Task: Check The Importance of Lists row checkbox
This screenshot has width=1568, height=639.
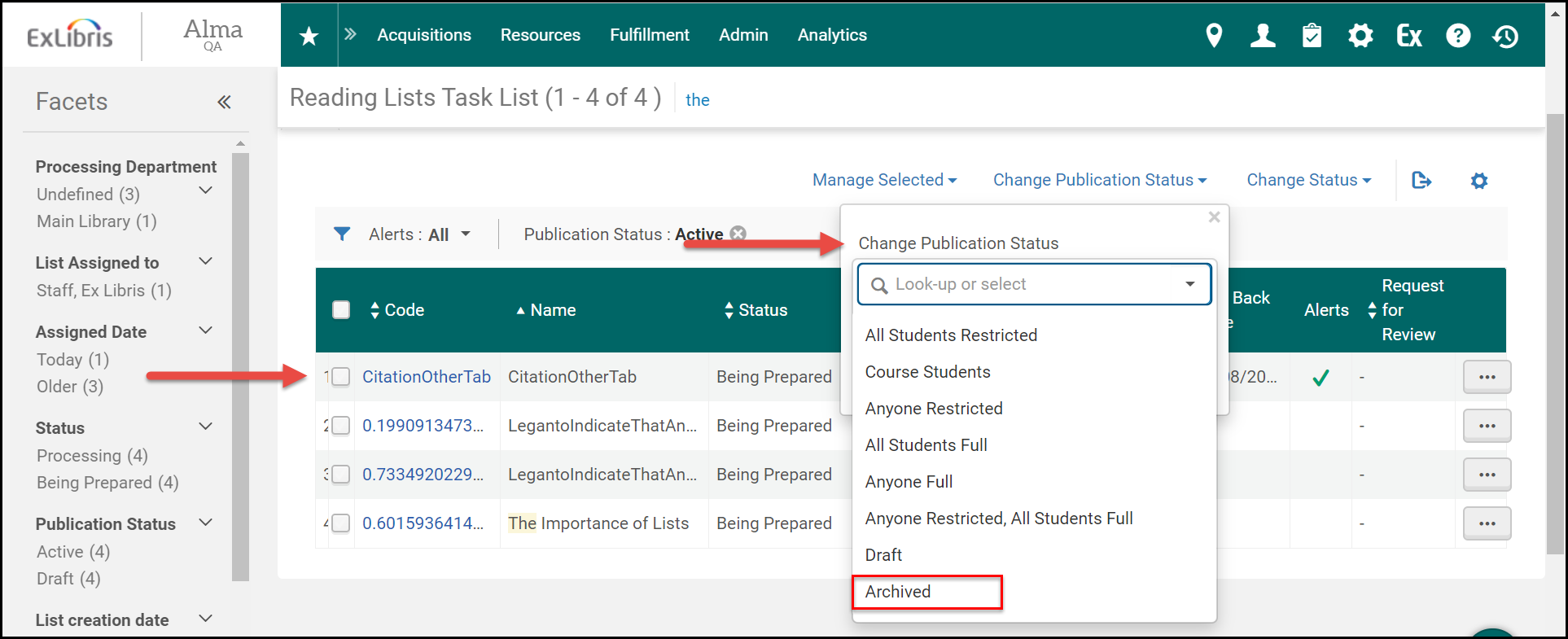Action: (x=341, y=523)
